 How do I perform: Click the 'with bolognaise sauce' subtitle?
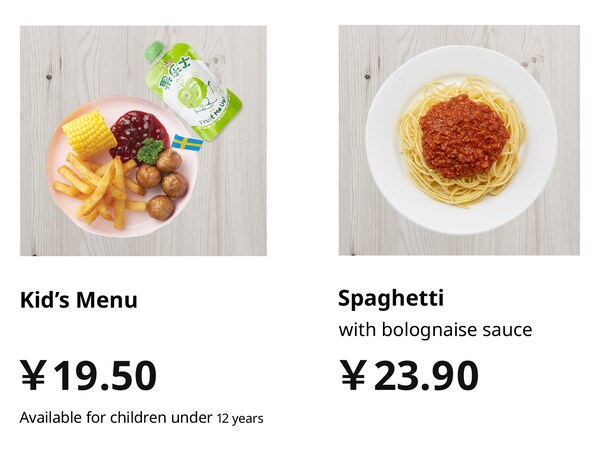tap(435, 330)
